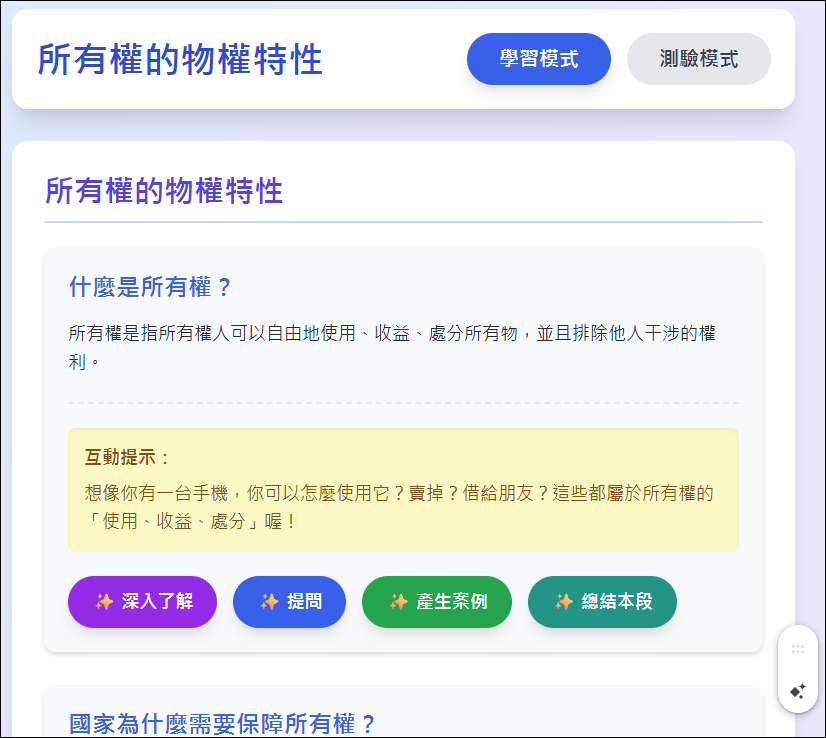The height and width of the screenshot is (738, 826).
Task: Click sparkle icon on 深入了解 button
Action: [104, 602]
